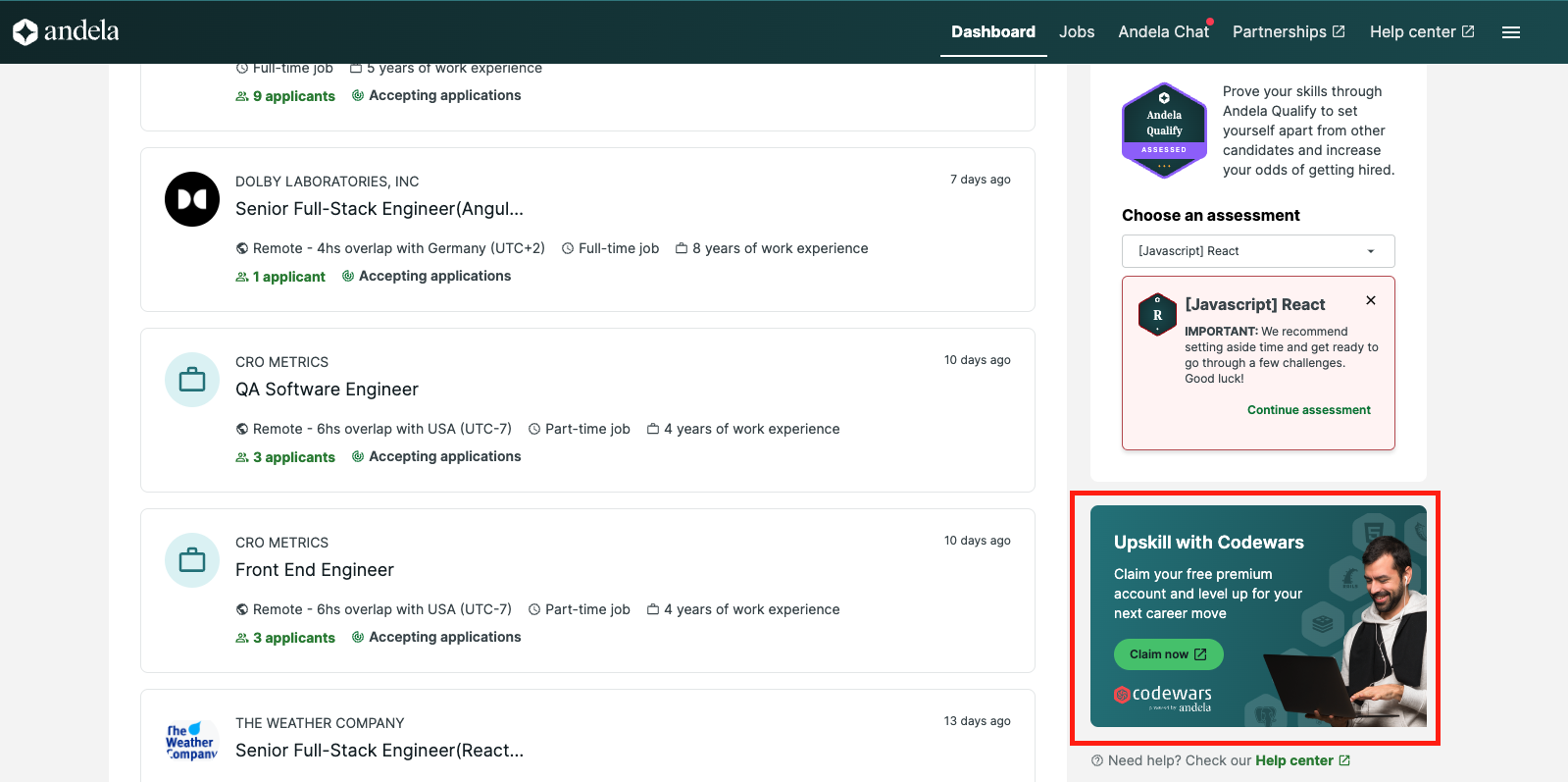Click the Continue assessment link
The width and height of the screenshot is (1568, 782).
pyautogui.click(x=1309, y=410)
